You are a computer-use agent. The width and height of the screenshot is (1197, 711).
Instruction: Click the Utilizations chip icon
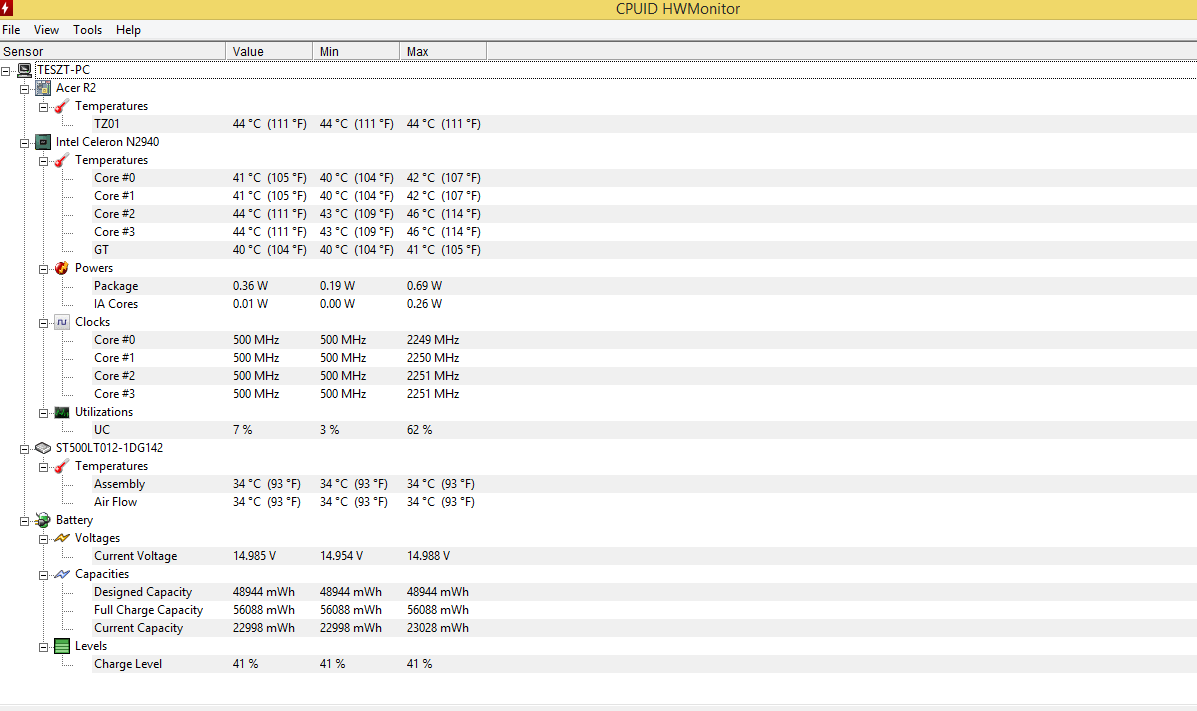pyautogui.click(x=62, y=412)
